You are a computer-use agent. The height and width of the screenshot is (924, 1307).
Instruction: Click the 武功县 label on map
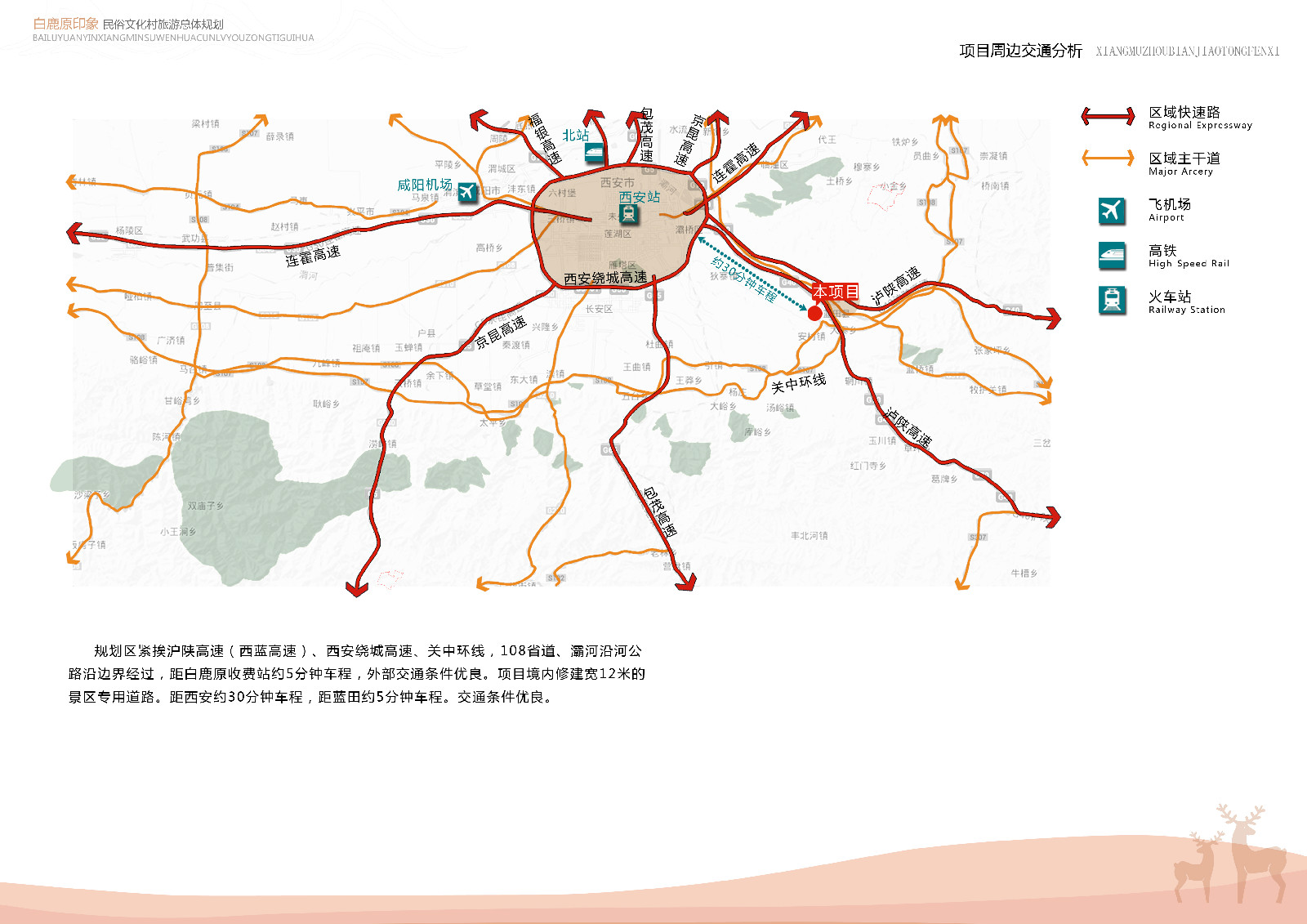click(194, 239)
